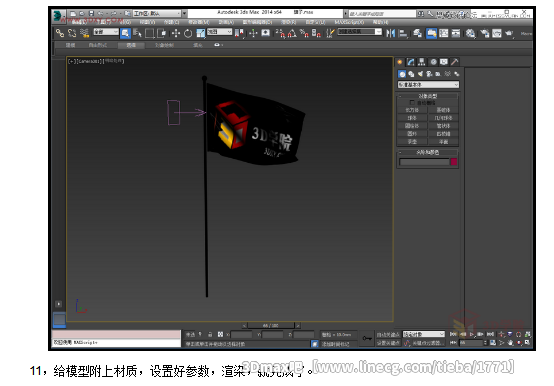Screen dimensions: 554x386
Task: Switch to the Modify command panel tab
Action: pos(411,62)
